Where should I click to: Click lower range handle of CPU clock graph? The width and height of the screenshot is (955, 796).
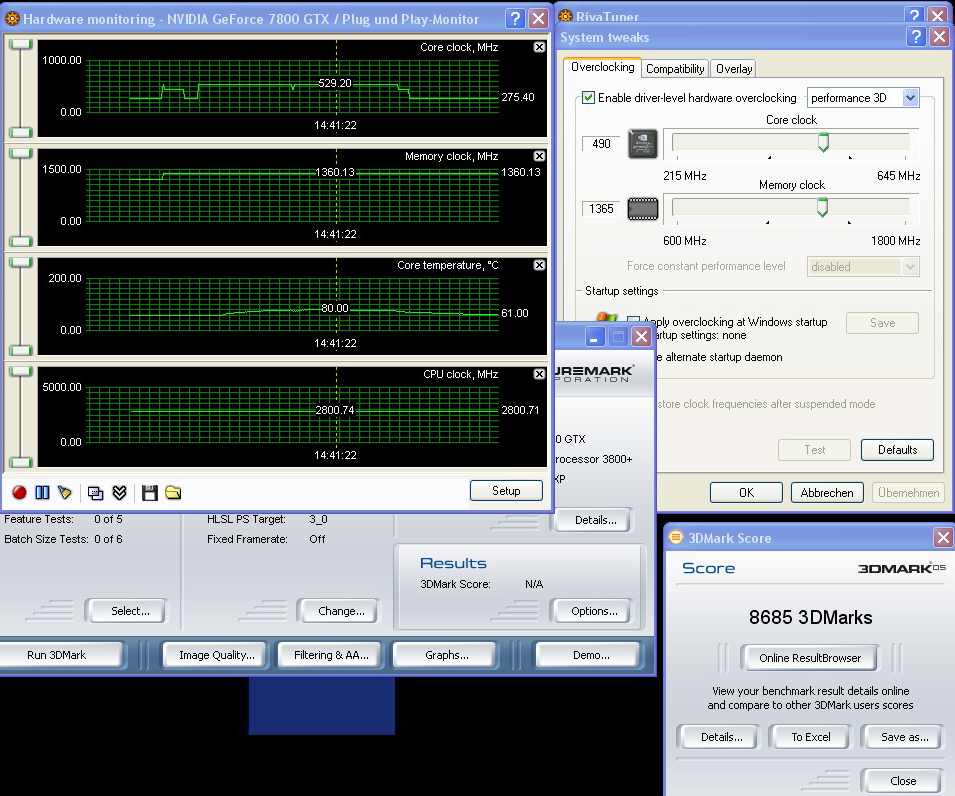(x=21, y=462)
